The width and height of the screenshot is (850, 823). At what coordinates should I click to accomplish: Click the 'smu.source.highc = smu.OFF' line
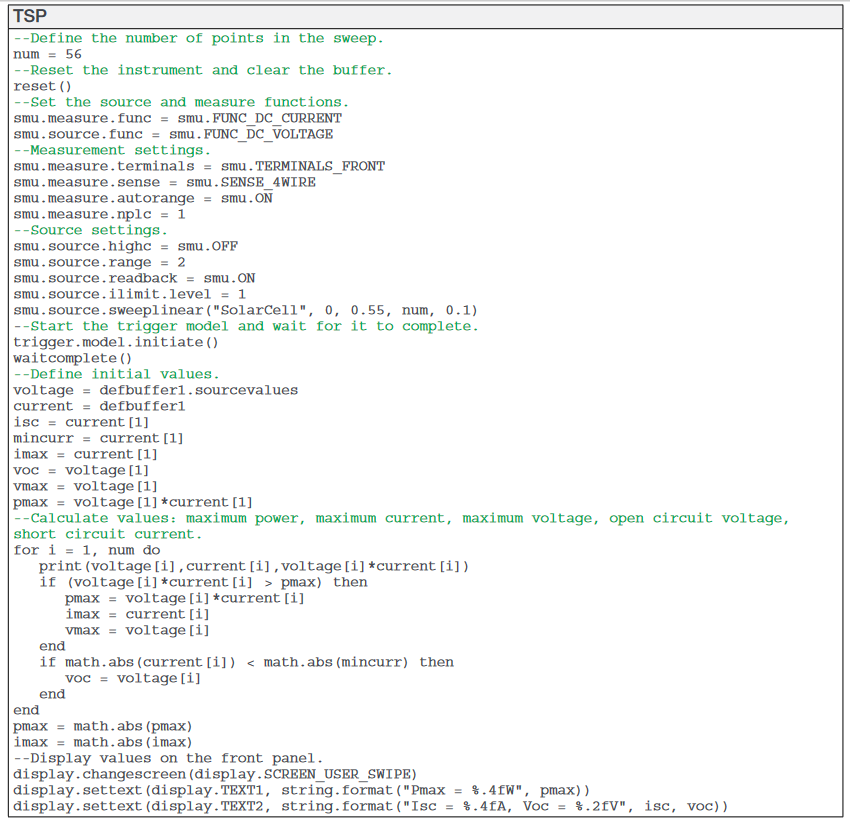click(126, 246)
